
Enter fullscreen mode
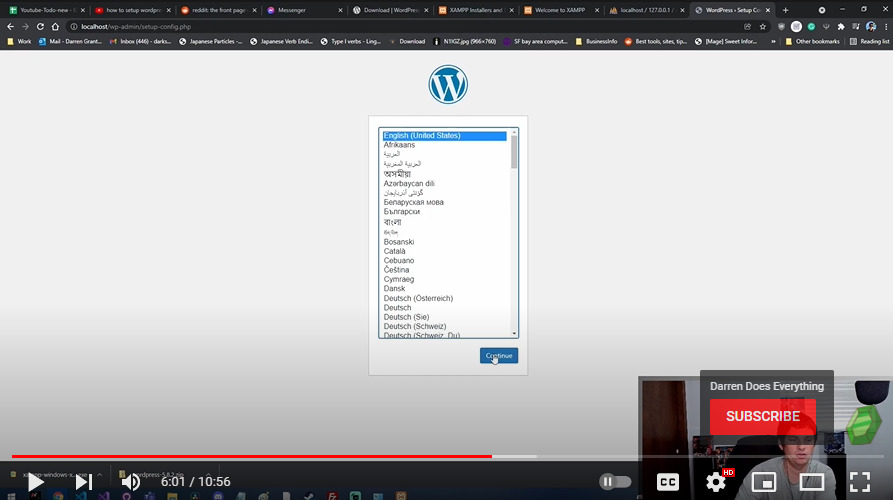click(860, 482)
